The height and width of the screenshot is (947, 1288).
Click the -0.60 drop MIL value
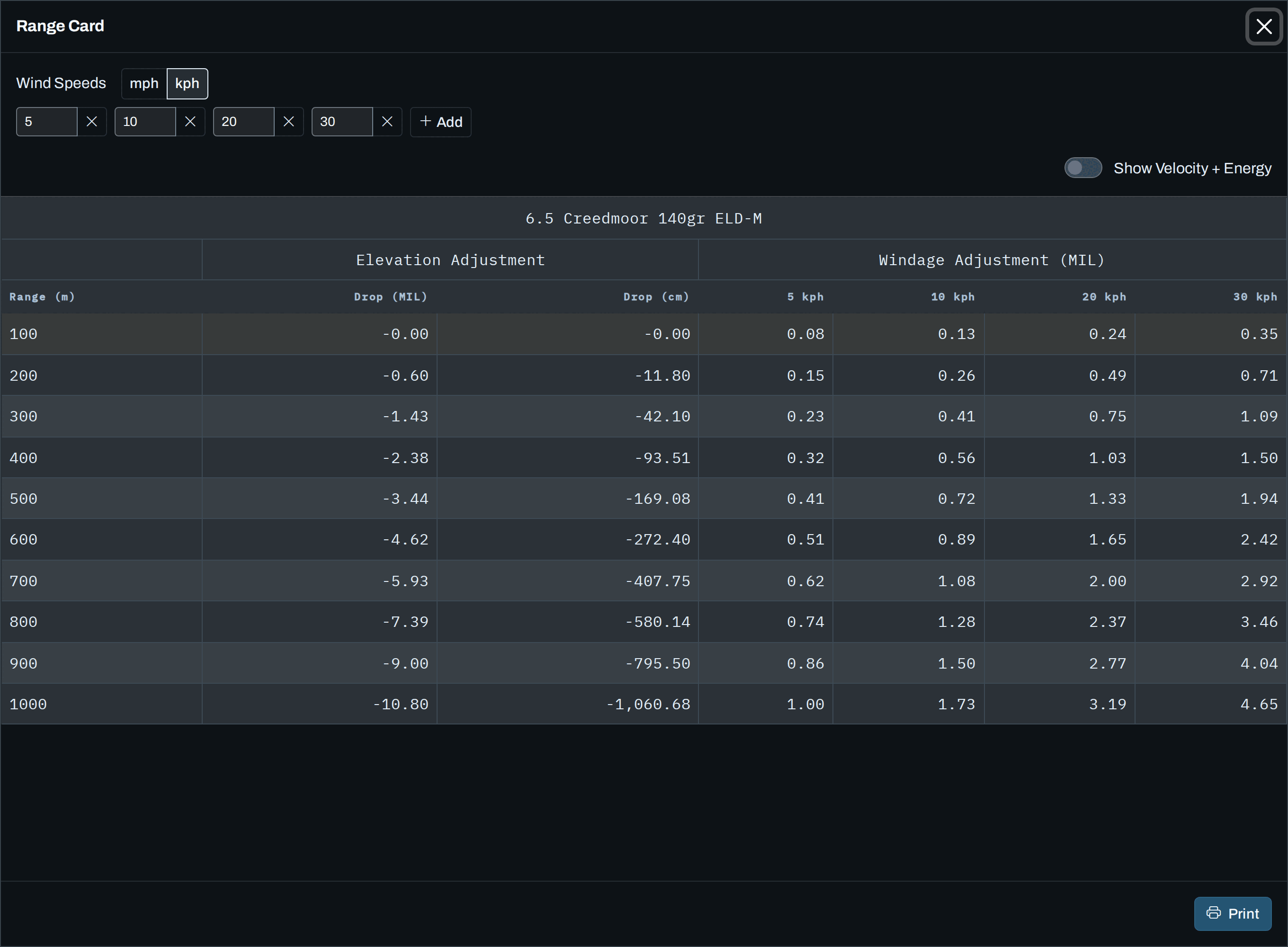[405, 375]
